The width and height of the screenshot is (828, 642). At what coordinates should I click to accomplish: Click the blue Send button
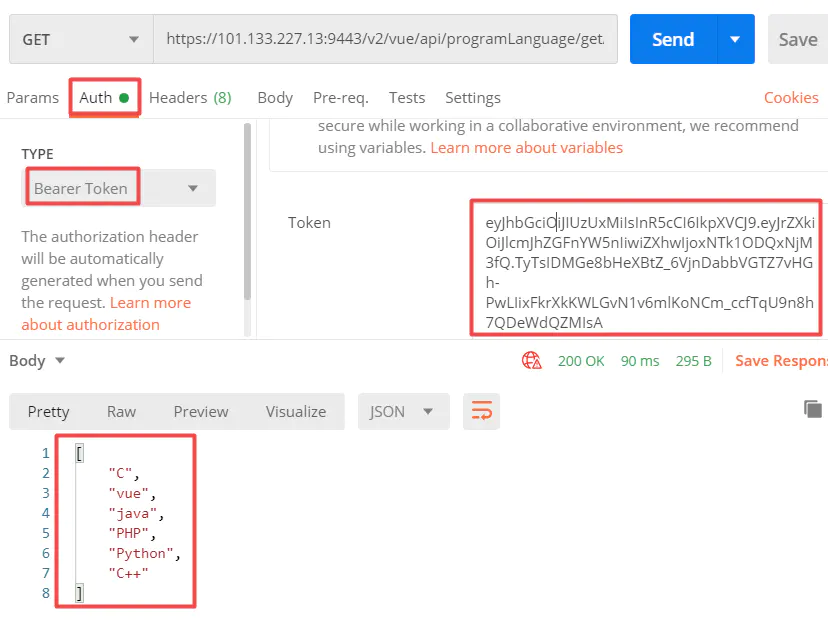coord(673,39)
